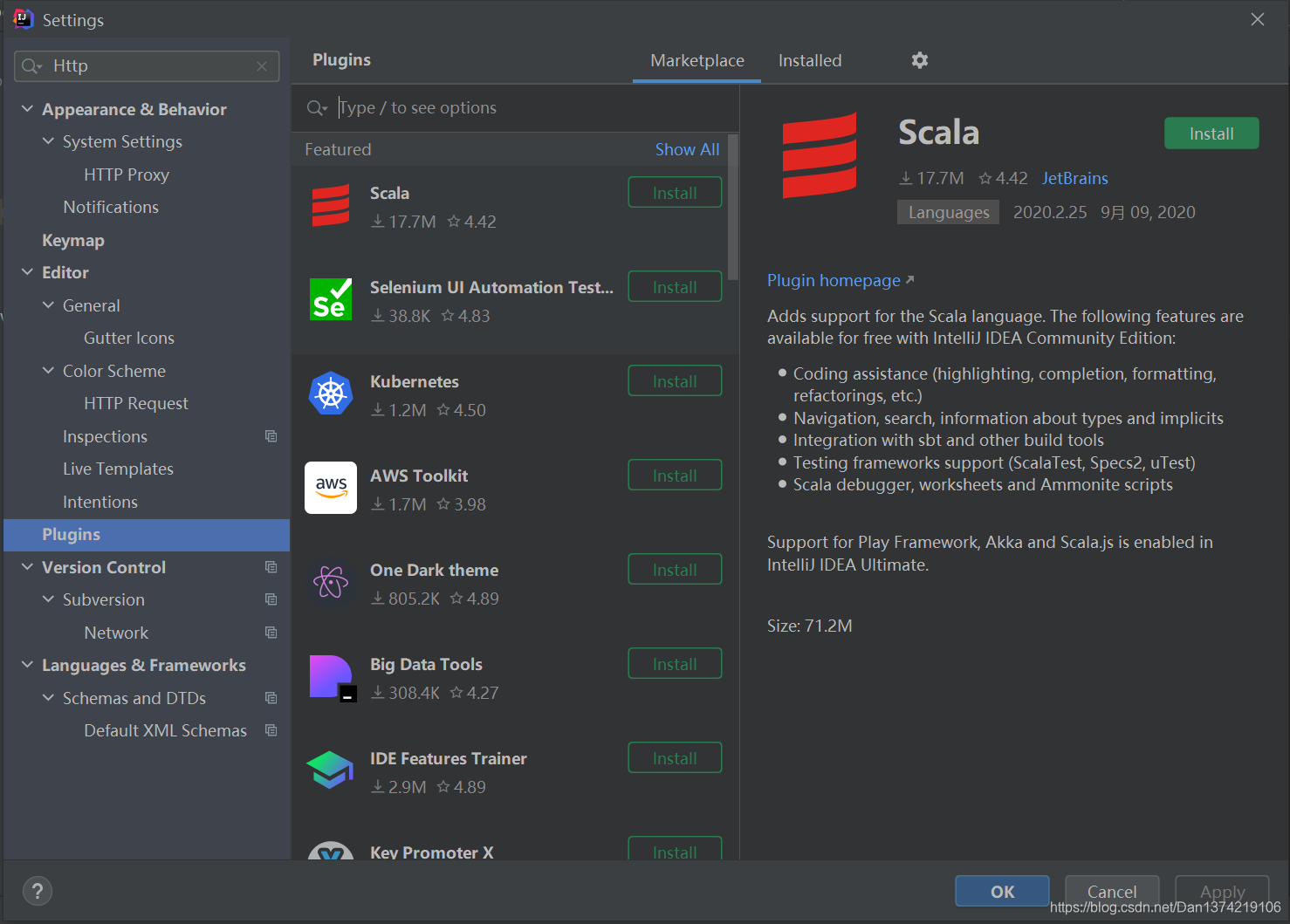Open Gutter Icons settings
This screenshot has width=1290, height=924.
(x=129, y=338)
